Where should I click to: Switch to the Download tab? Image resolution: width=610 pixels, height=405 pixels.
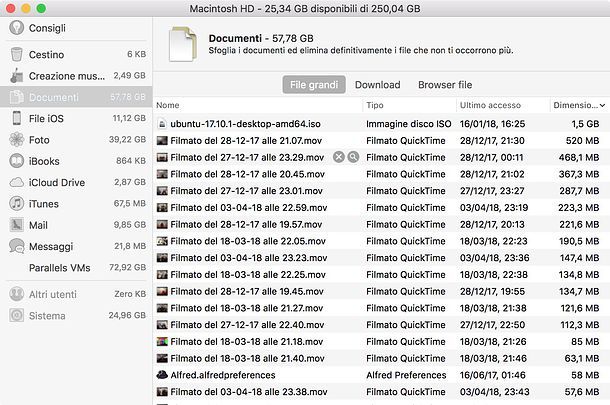click(377, 84)
